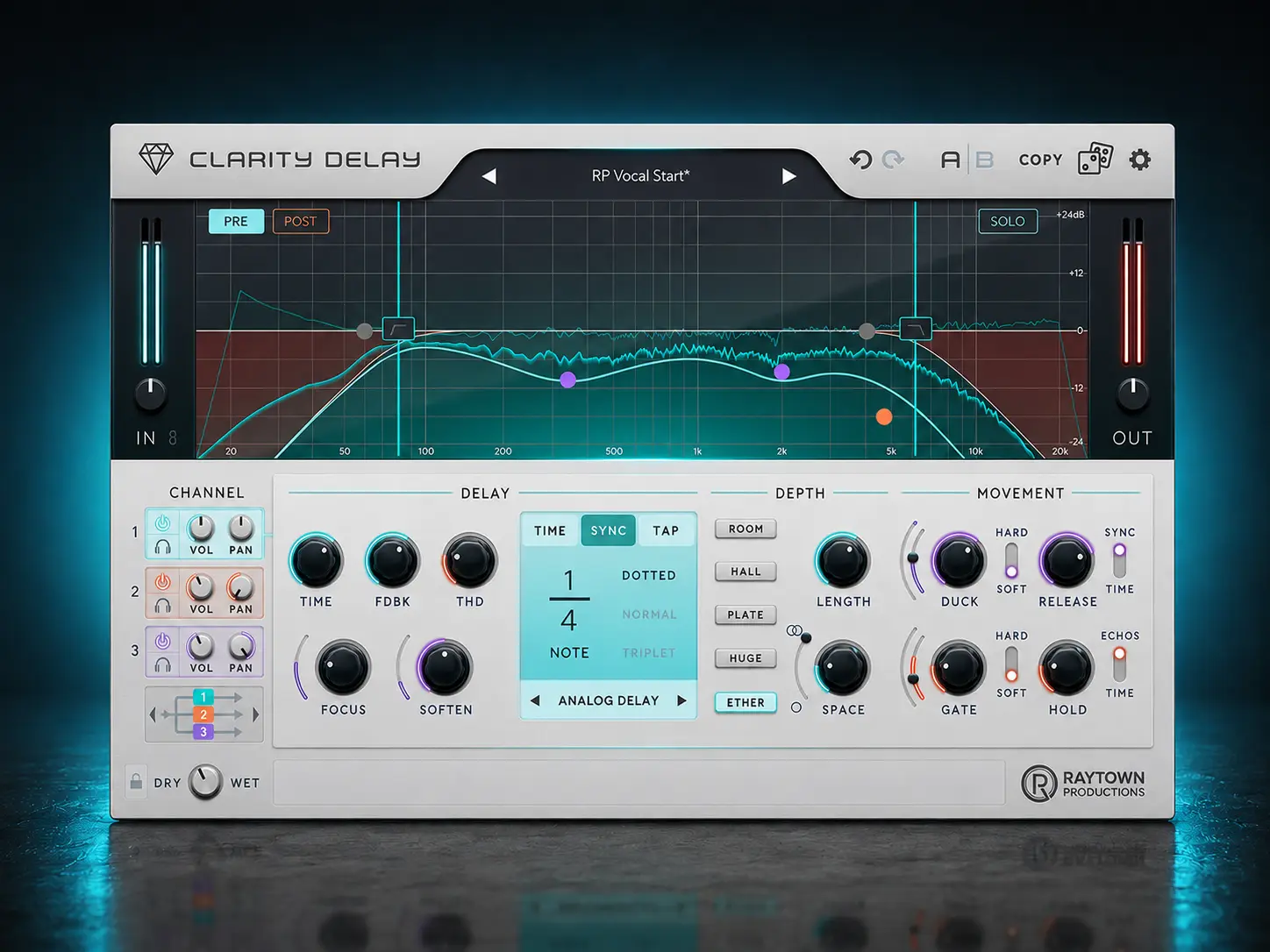The height and width of the screenshot is (952, 1270).
Task: Select the high-pass filter handle
Action: [398, 329]
